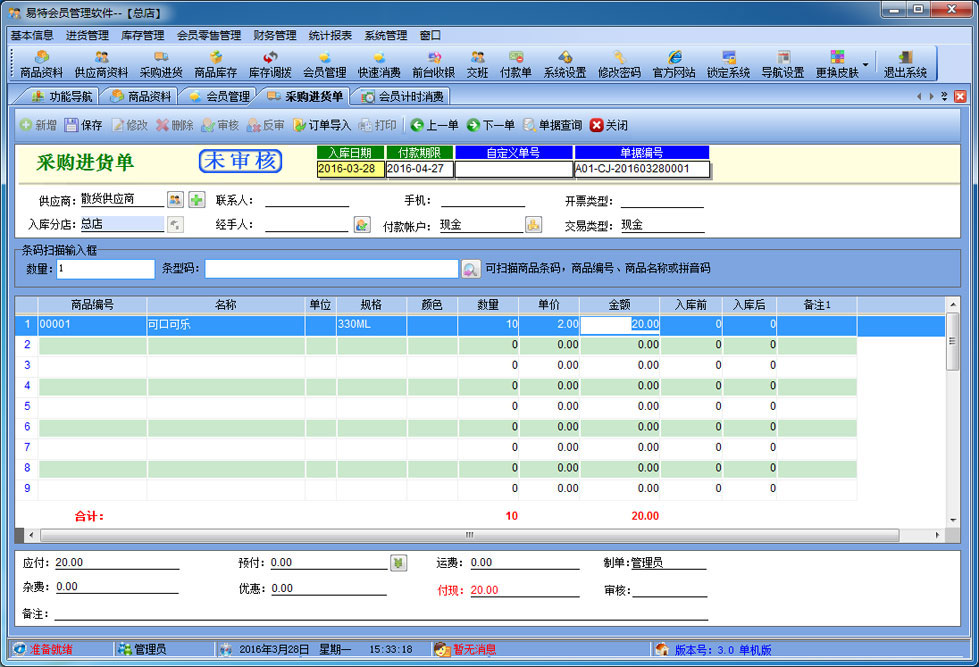Open the 预付 prepayment picker button
Image resolution: width=979 pixels, height=667 pixels.
(x=398, y=563)
